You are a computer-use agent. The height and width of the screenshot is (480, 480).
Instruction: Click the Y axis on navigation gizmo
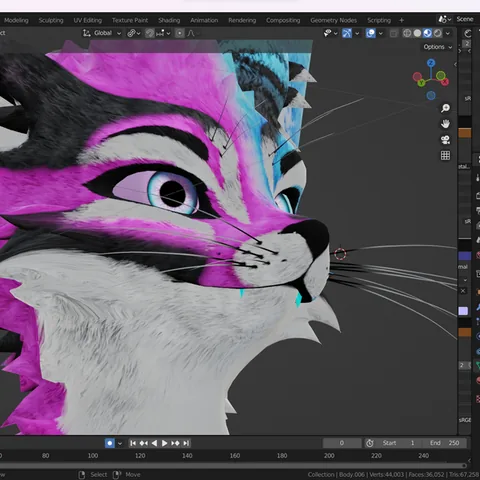421,82
